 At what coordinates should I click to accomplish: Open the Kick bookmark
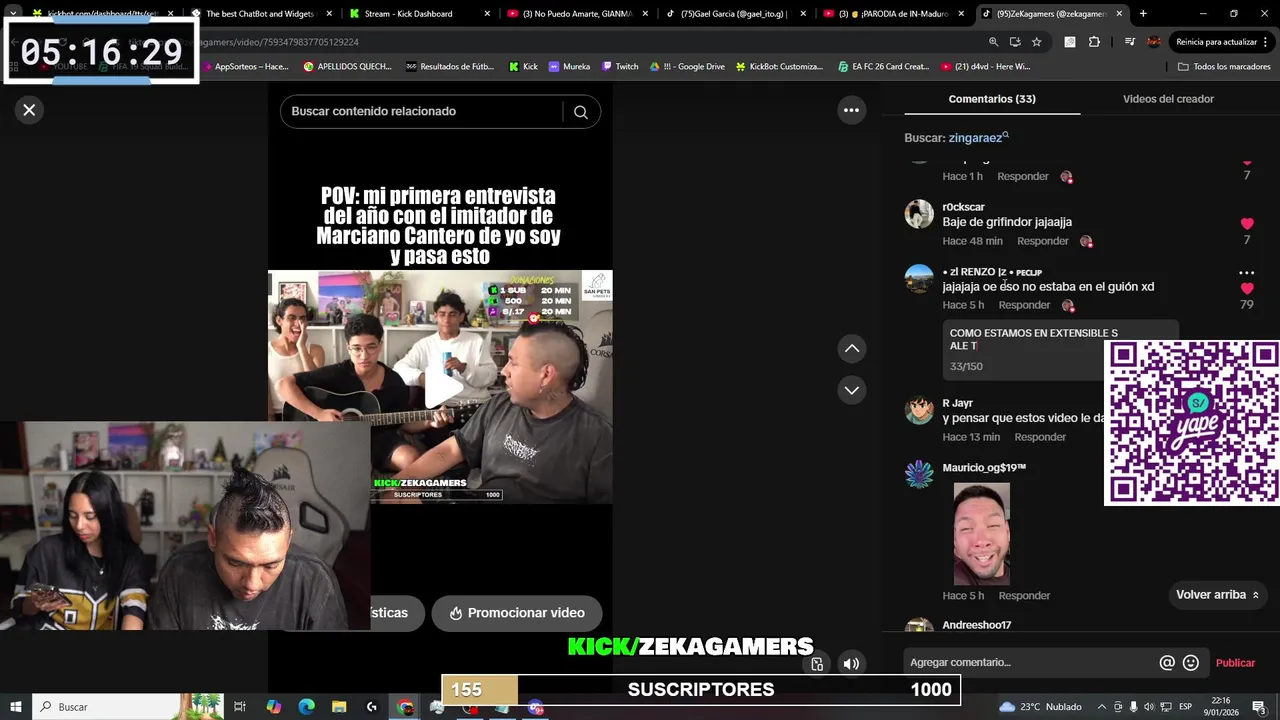tap(523, 67)
